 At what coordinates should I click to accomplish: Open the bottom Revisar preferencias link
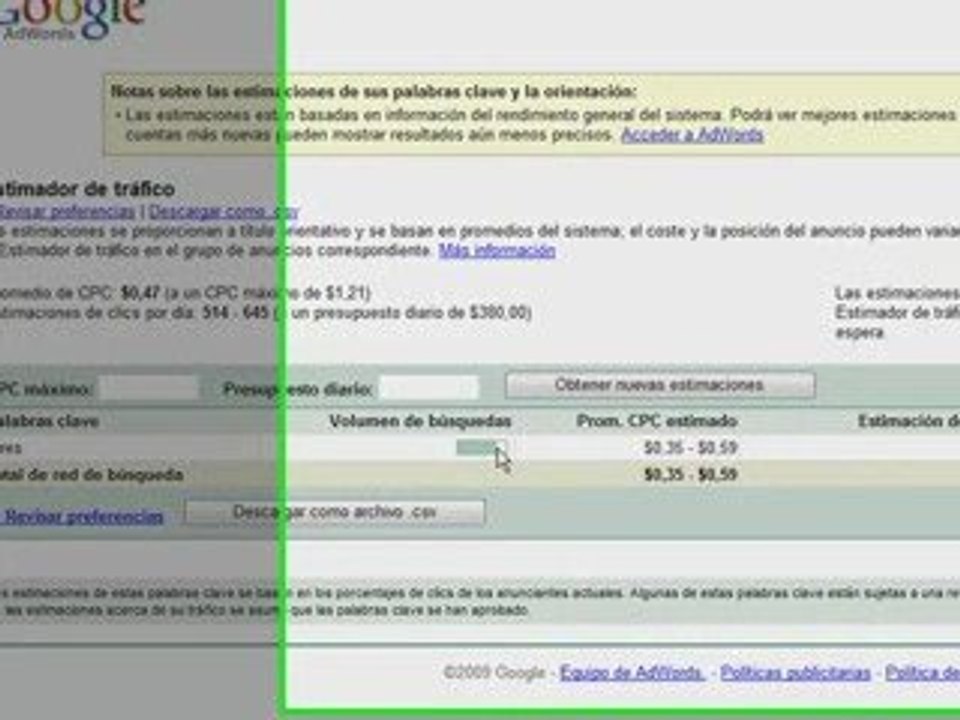tap(84, 517)
